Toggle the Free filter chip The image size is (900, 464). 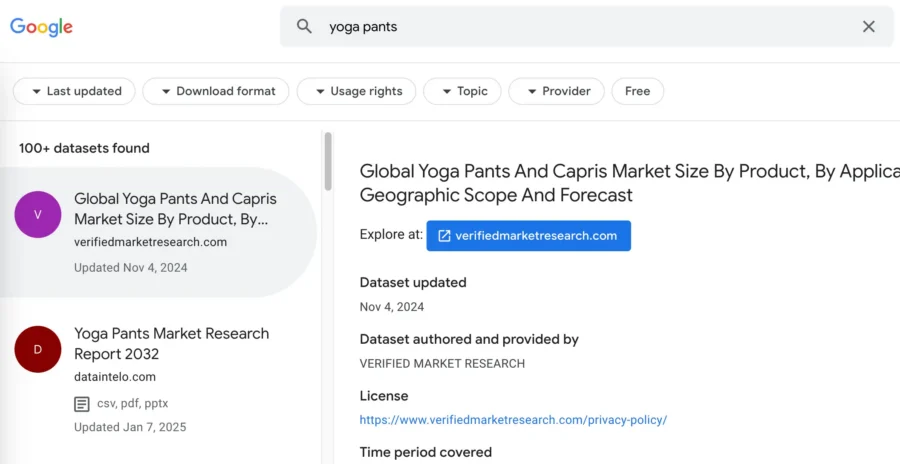point(637,91)
